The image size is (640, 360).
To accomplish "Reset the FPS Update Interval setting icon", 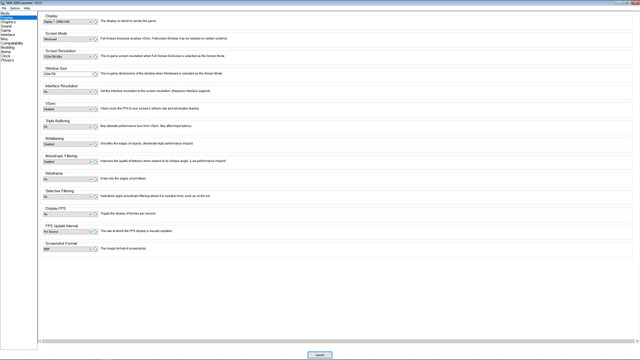I will pyautogui.click(x=96, y=231).
